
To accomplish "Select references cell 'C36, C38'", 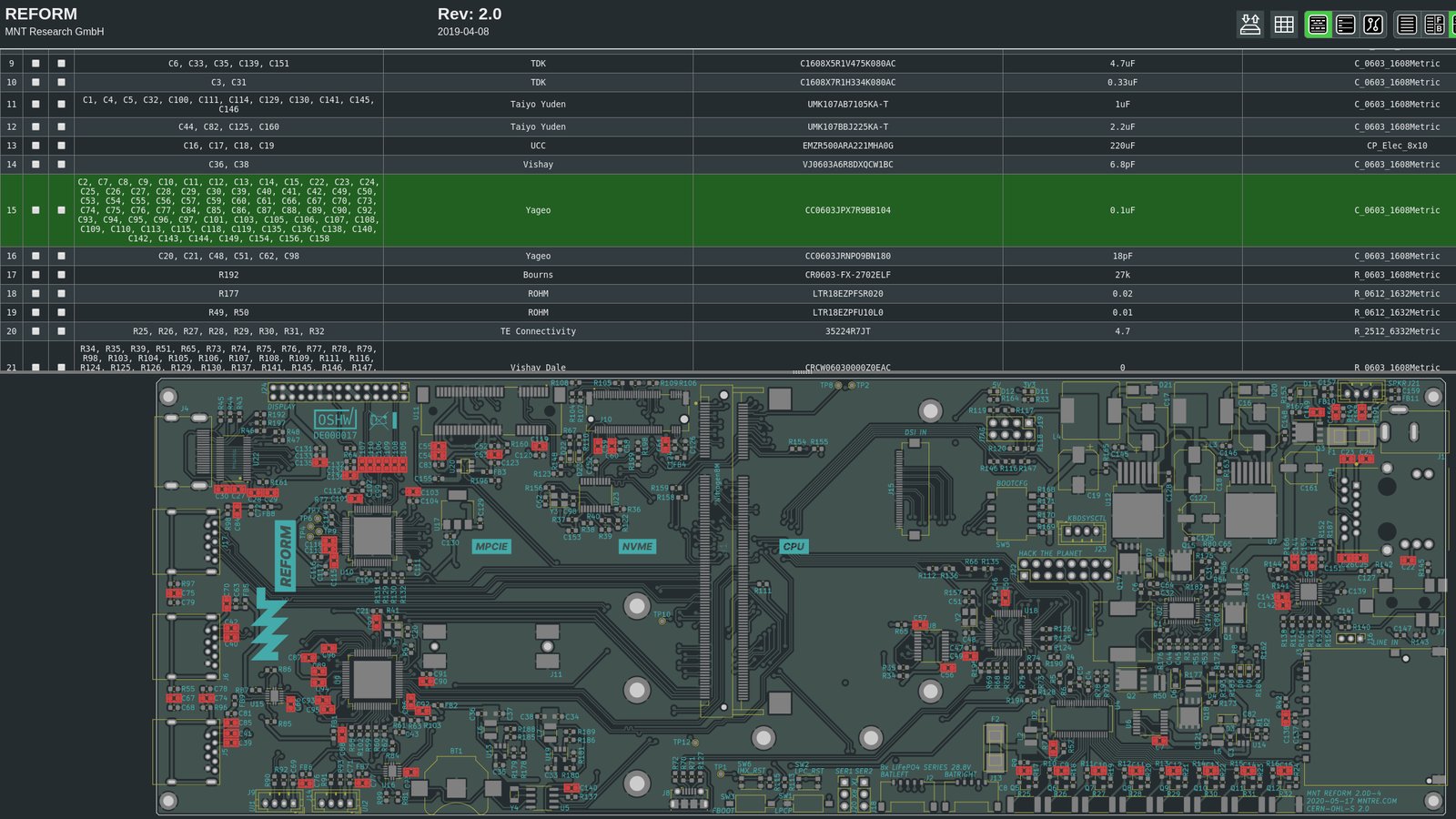I will coord(228,165).
